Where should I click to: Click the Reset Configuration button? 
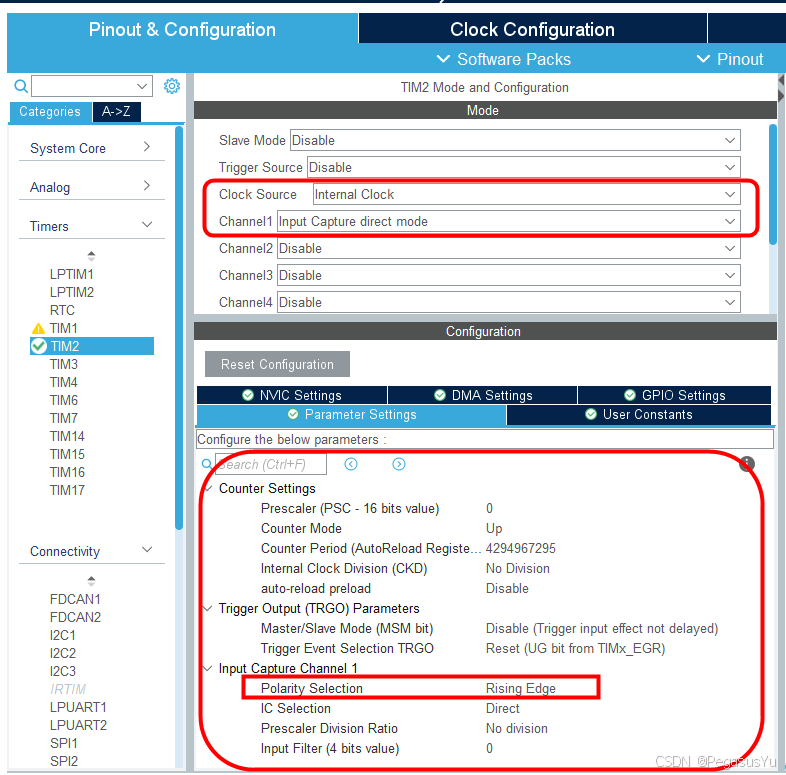(277, 364)
